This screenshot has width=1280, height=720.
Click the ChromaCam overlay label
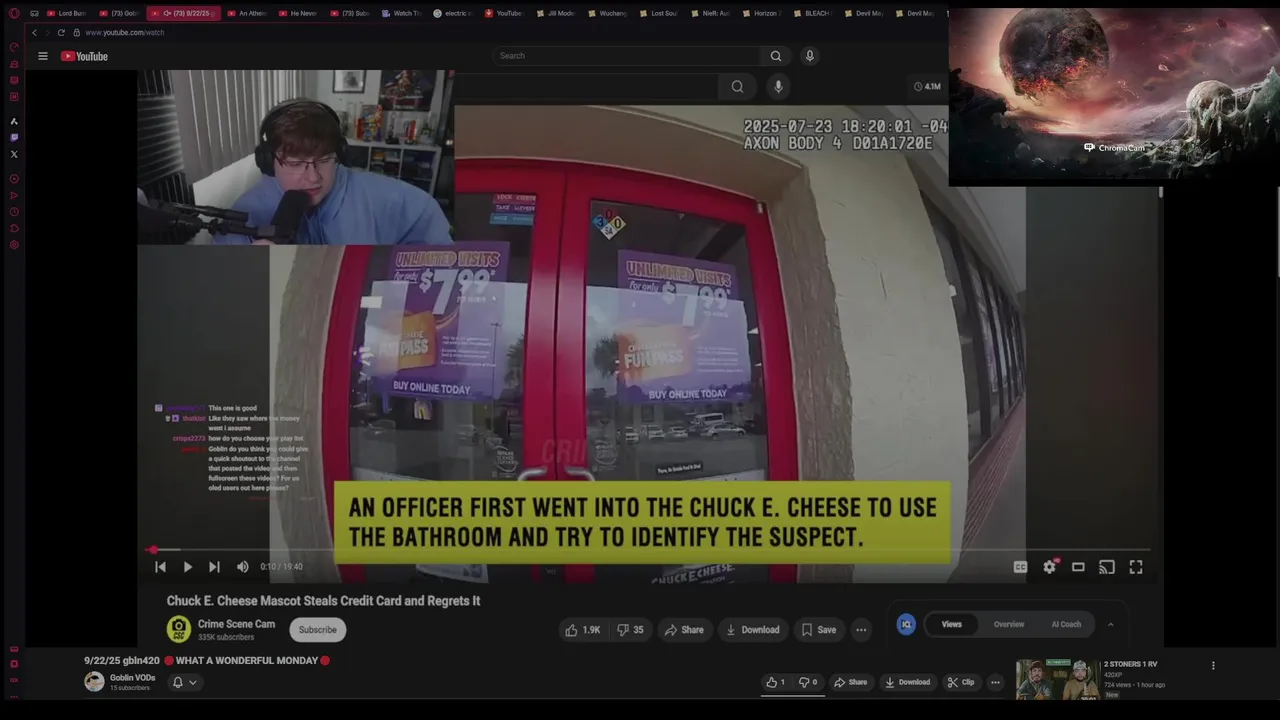[x=1115, y=148]
